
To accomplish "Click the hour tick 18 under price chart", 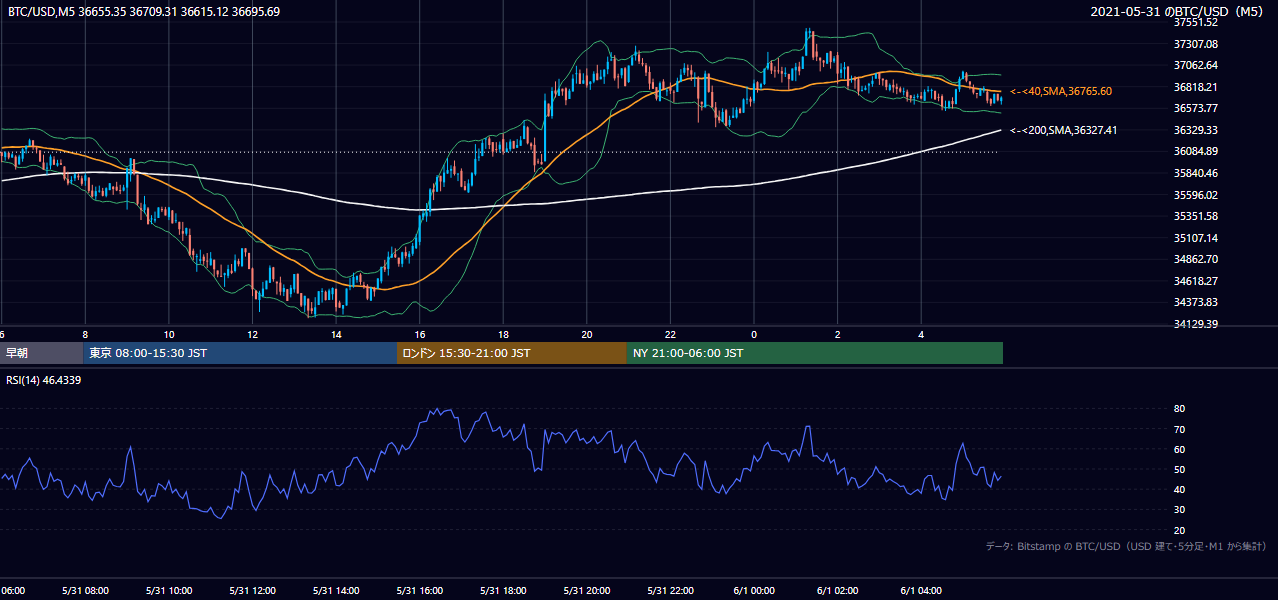I will (x=503, y=335).
